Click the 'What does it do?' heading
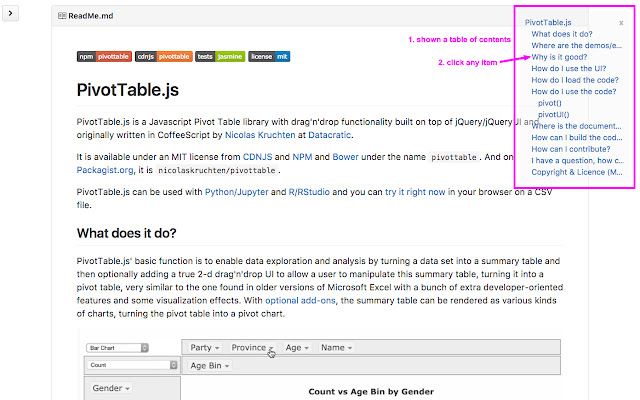The height and width of the screenshot is (400, 640). [x=127, y=233]
